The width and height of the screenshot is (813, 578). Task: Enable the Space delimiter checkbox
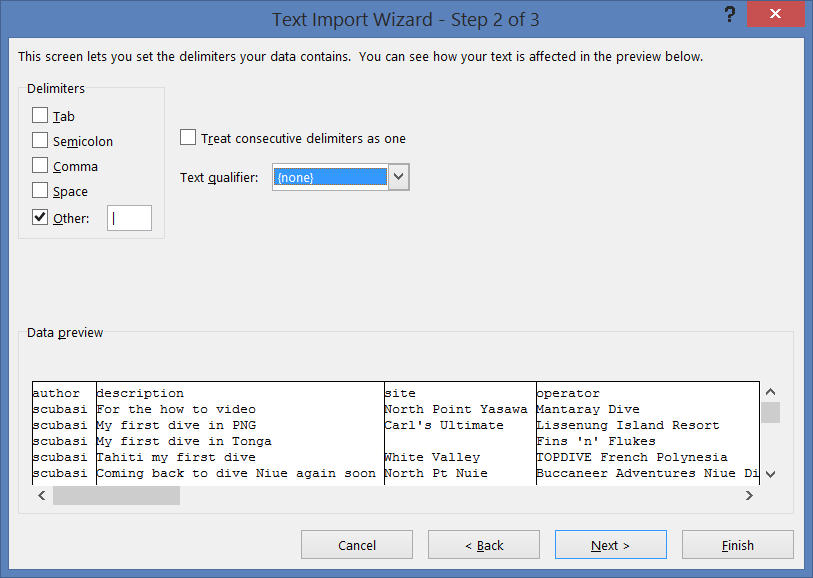(x=40, y=190)
